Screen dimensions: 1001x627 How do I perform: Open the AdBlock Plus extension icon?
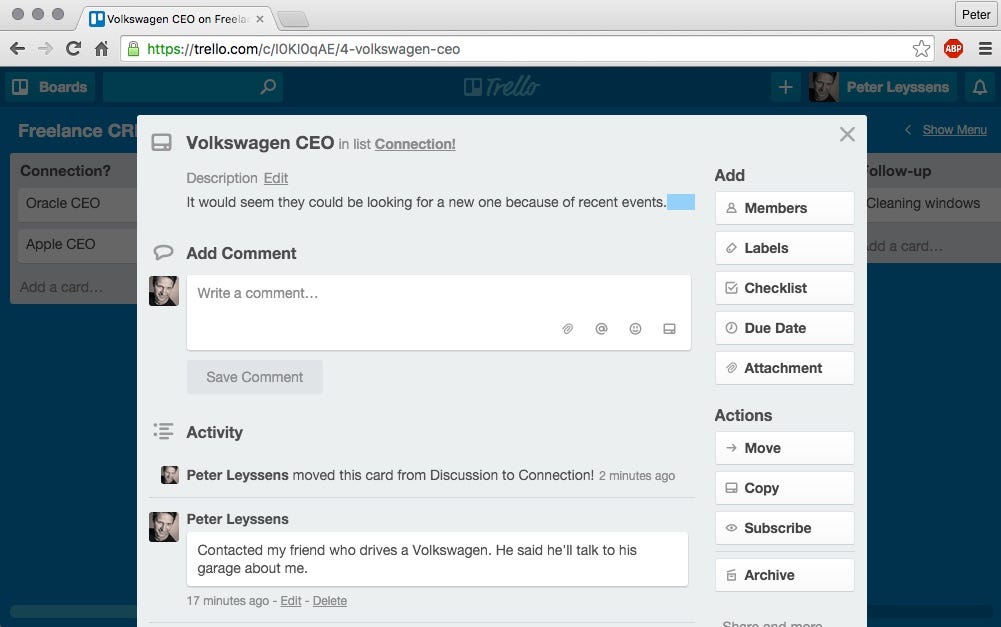[953, 49]
